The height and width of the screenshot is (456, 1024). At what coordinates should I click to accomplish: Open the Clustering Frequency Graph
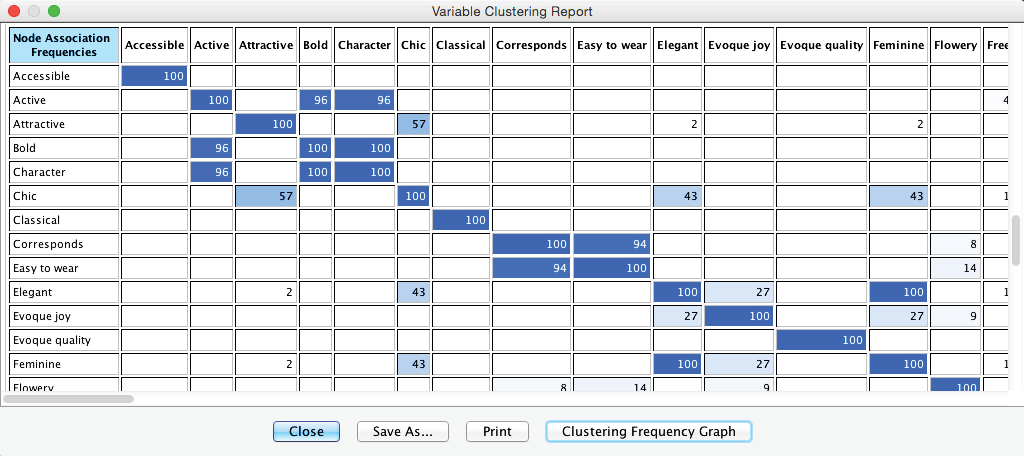point(648,432)
